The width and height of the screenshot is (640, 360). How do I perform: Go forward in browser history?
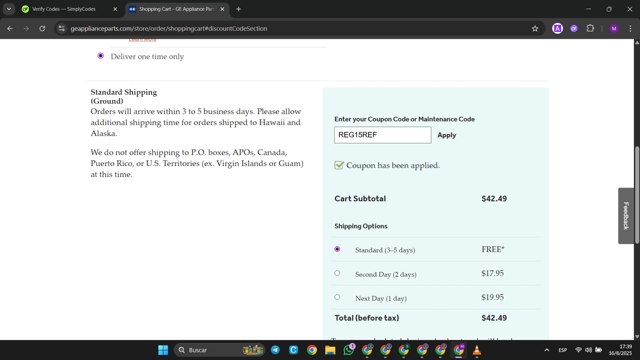click(x=26, y=29)
